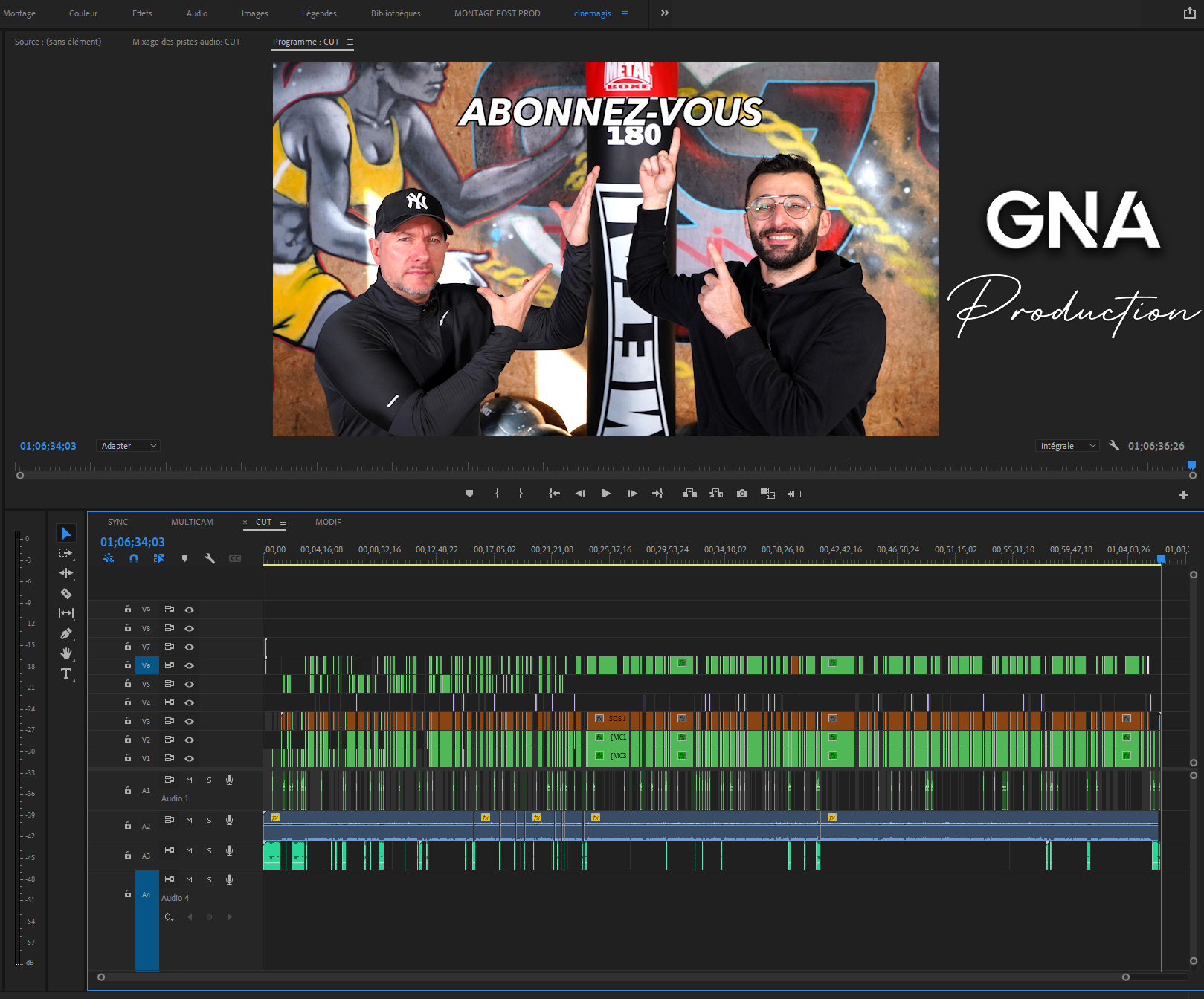Viewport: 1204px width, 999px height.
Task: Click the Add Marker button in Program monitor
Action: pyautogui.click(x=469, y=494)
